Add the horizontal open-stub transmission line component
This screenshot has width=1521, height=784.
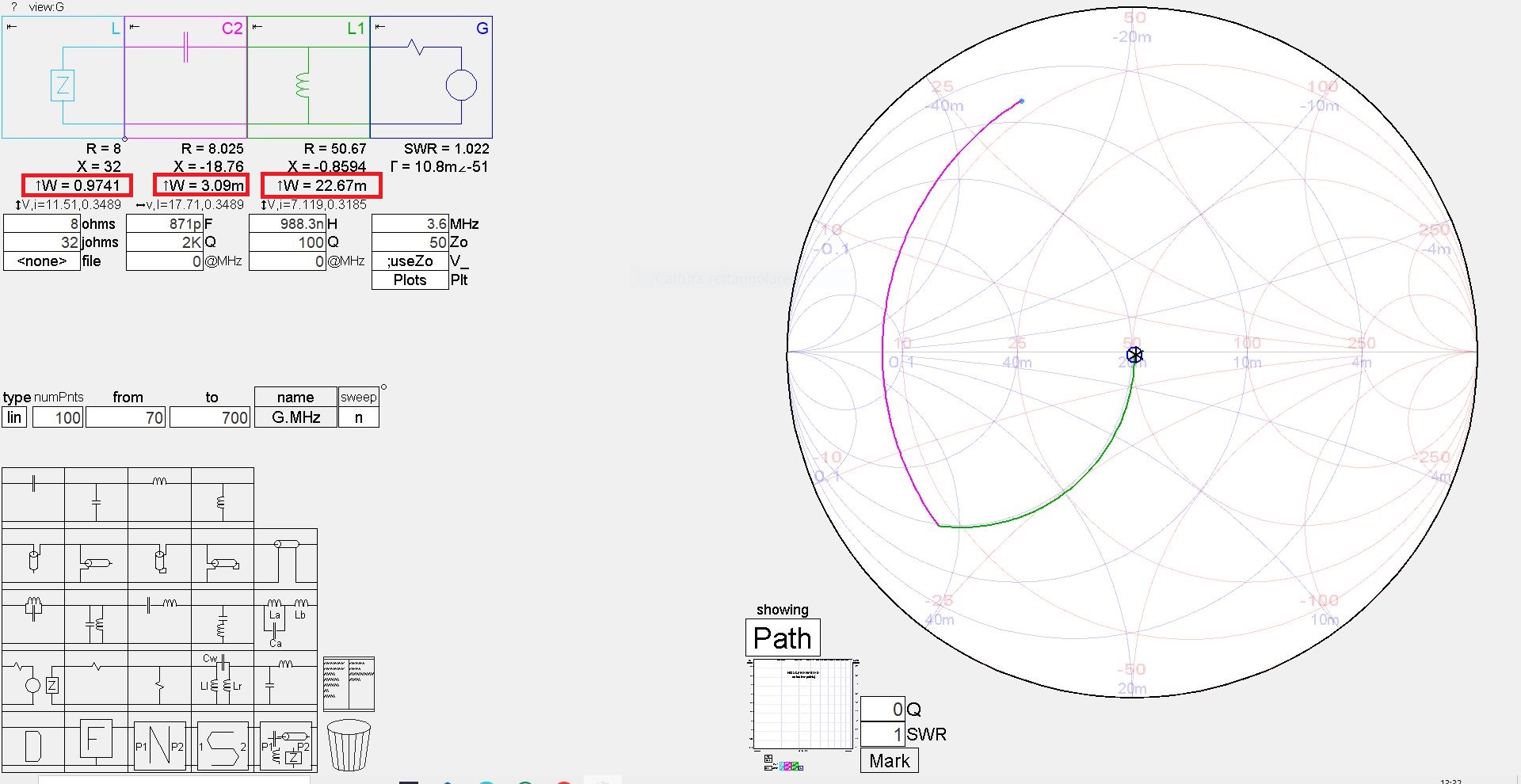coord(97,558)
